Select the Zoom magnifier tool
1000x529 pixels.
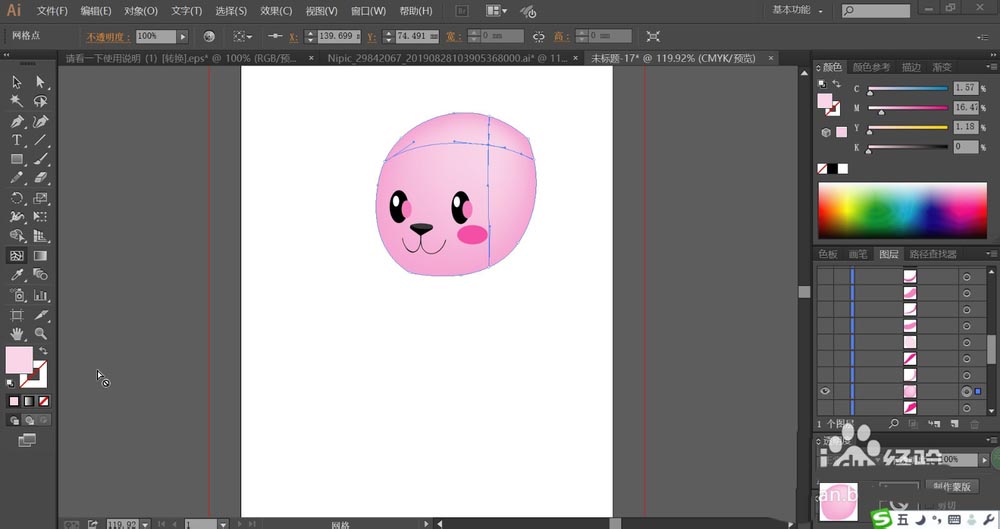(41, 333)
